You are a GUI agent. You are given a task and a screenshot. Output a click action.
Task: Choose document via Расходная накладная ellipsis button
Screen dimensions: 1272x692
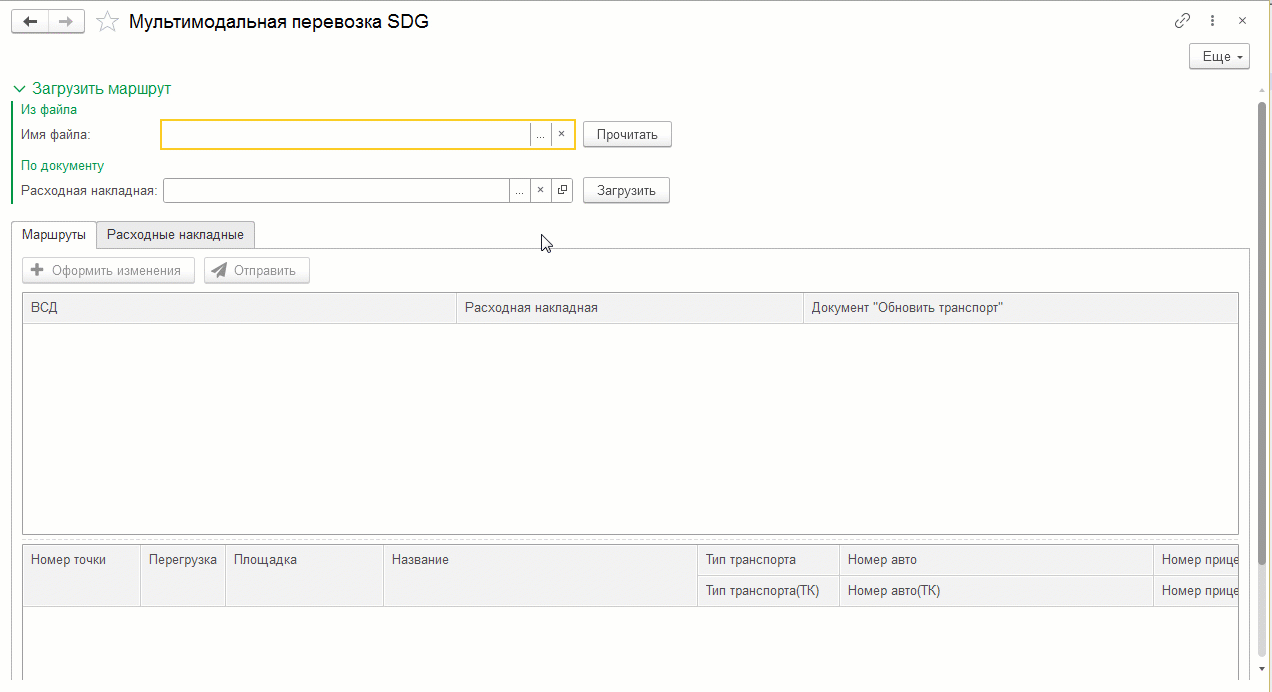click(519, 190)
